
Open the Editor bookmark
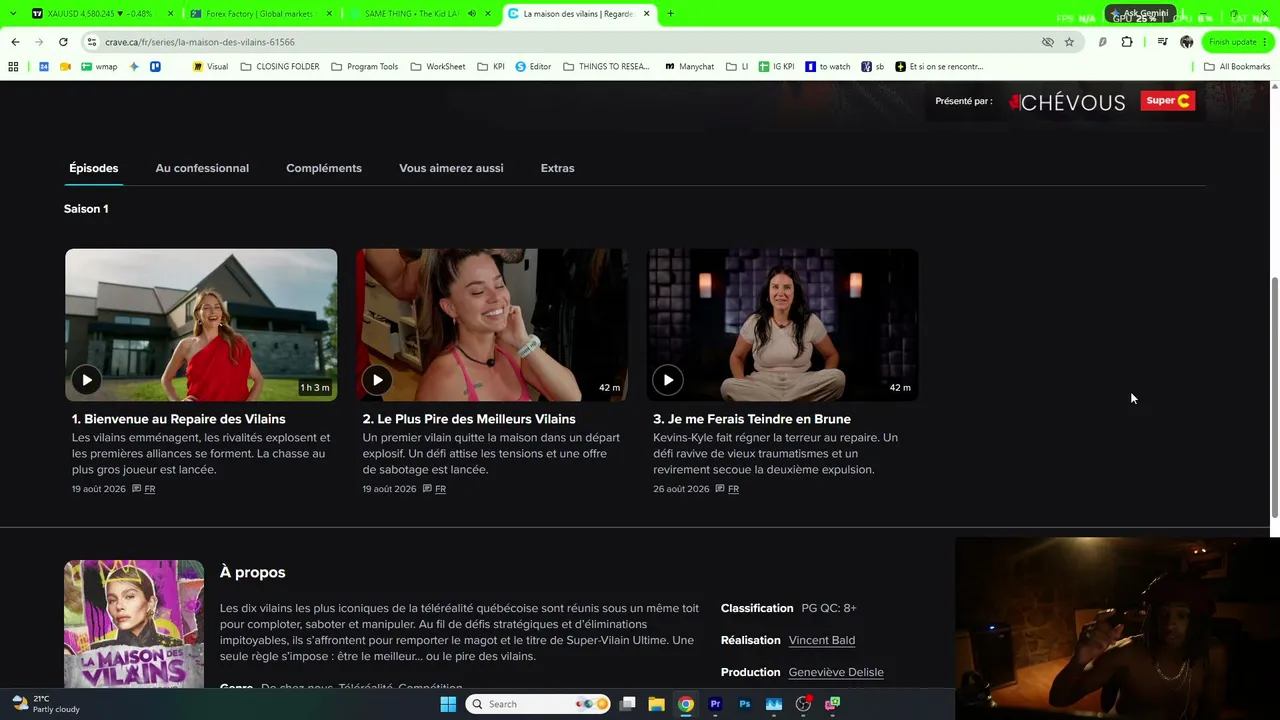point(533,67)
